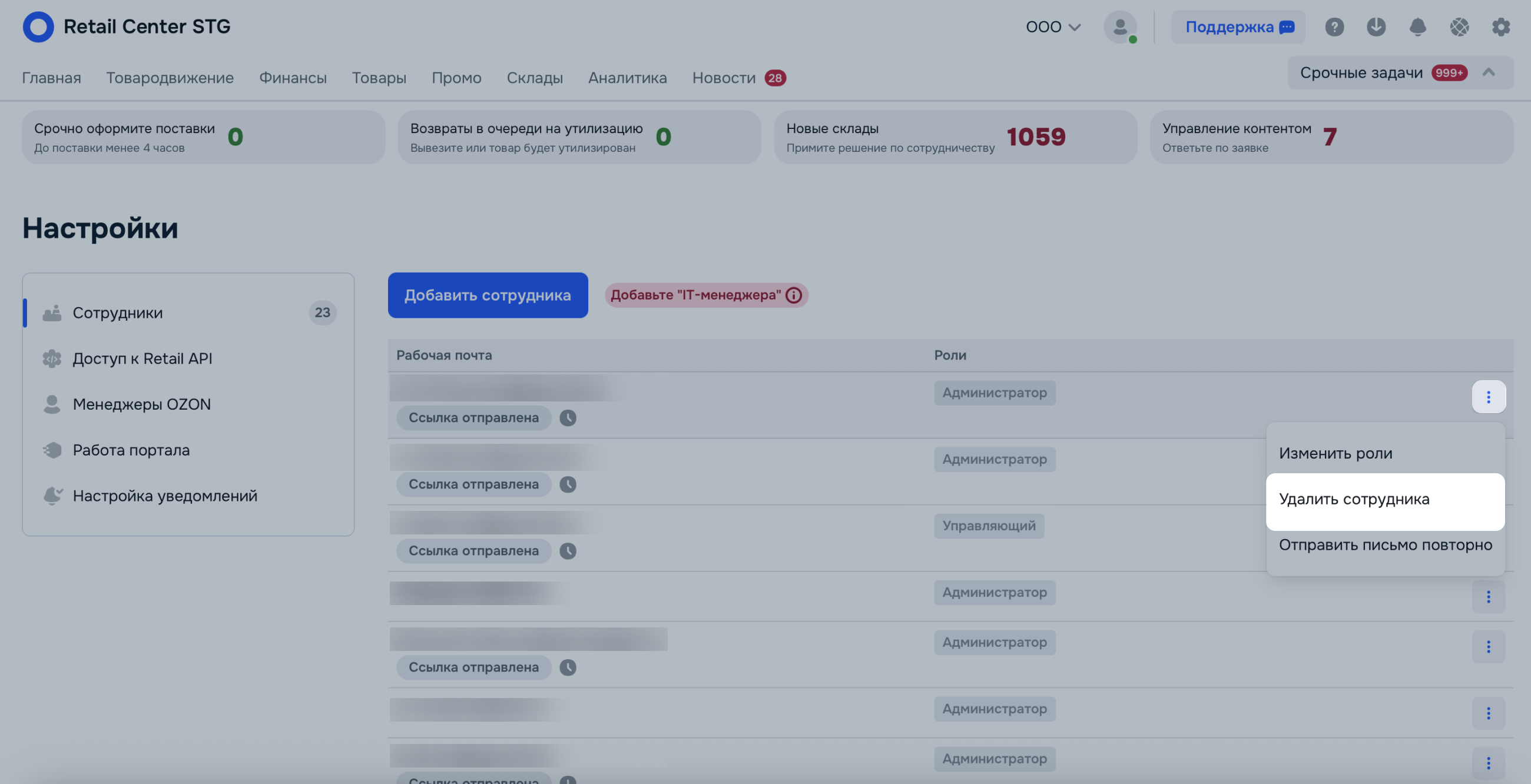This screenshot has width=1531, height=784.
Task: Go to the Аналитика navigation tab
Action: 627,78
